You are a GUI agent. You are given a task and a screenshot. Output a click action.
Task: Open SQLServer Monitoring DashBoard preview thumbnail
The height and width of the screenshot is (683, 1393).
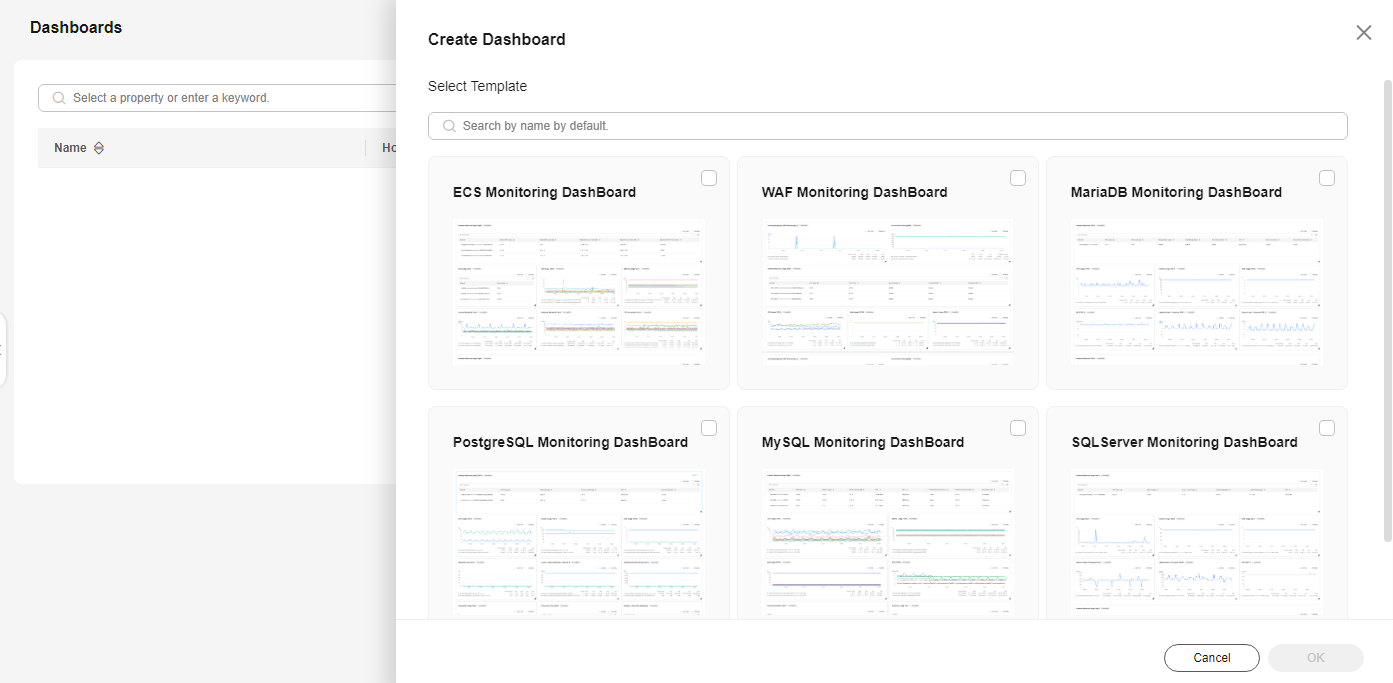point(1197,543)
